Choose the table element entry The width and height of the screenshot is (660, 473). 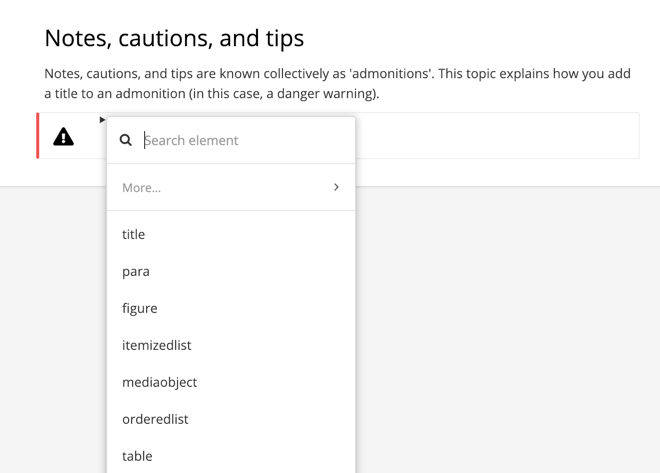coord(137,456)
